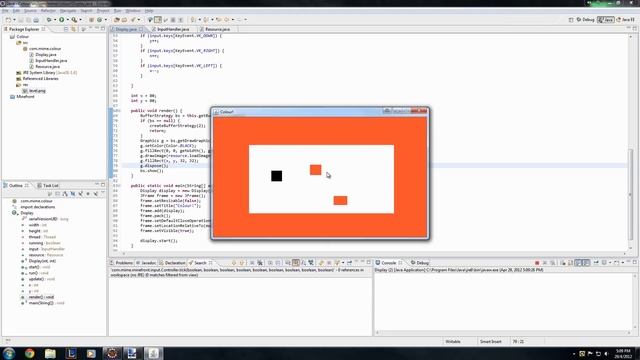Select render() method in Outline
640x360 pixels.
click(x=41, y=297)
